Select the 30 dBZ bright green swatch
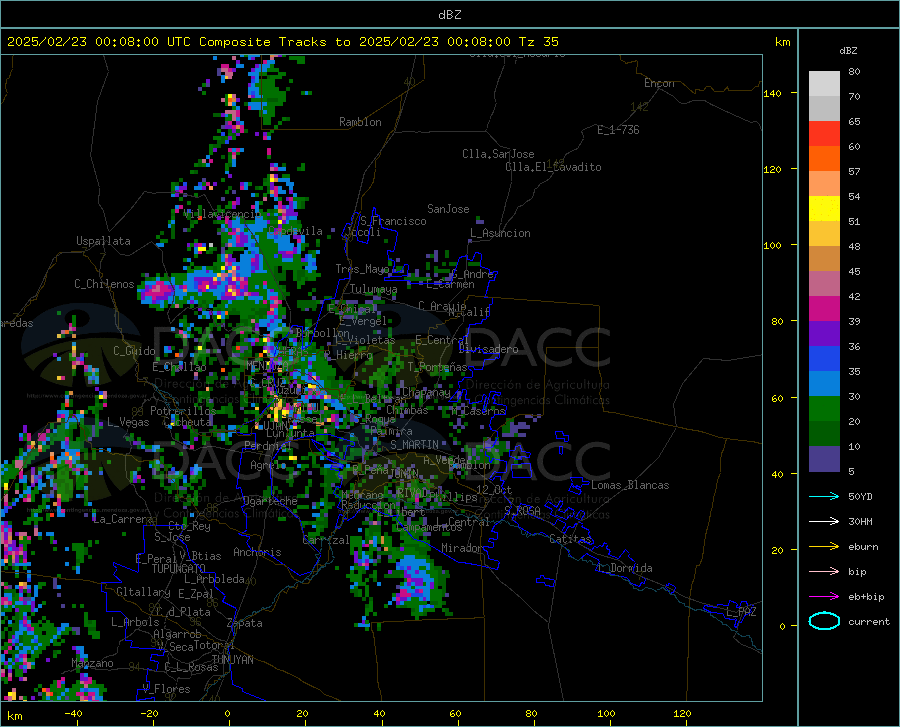The height and width of the screenshot is (727, 900). pos(824,409)
